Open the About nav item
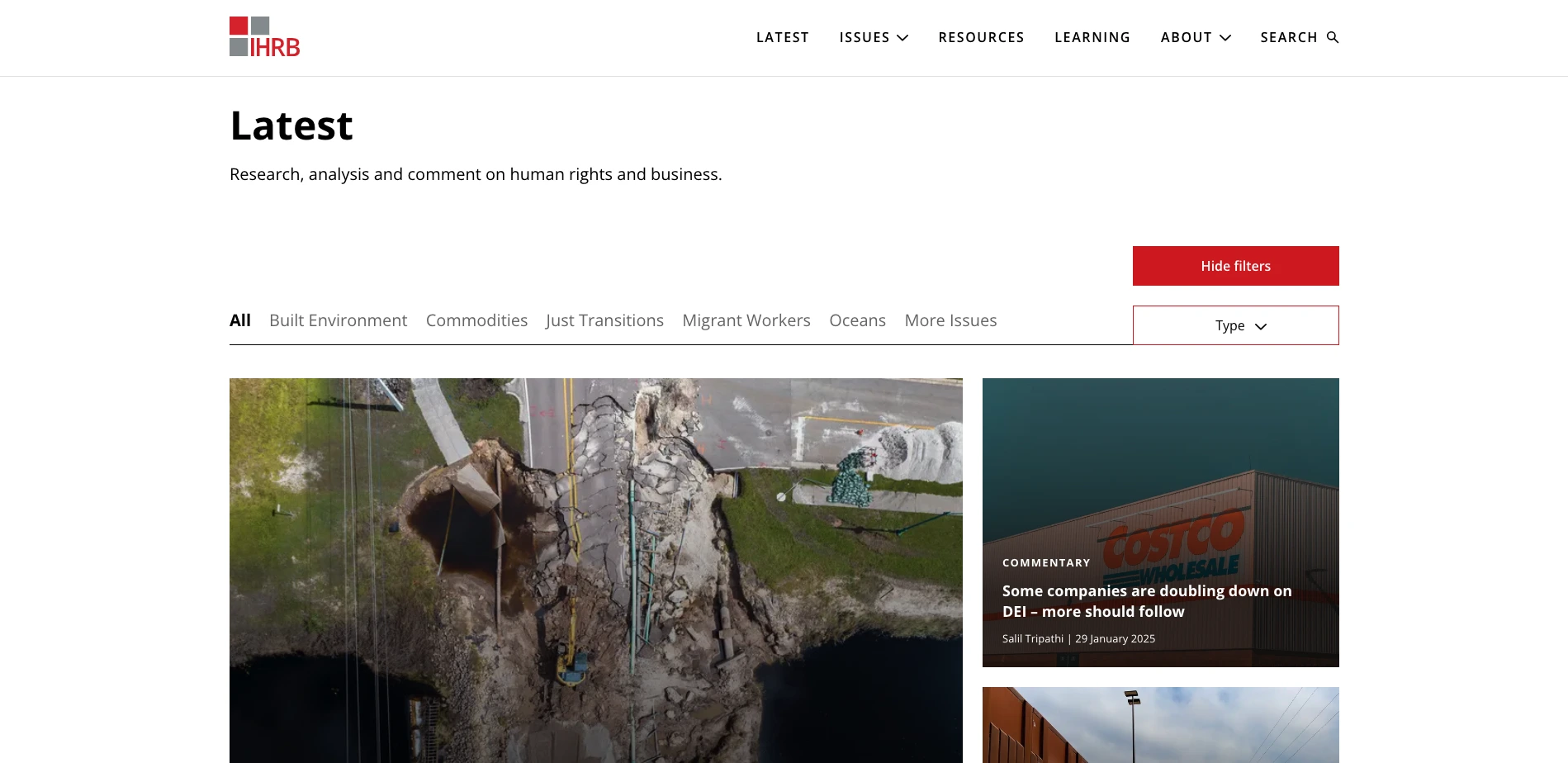 point(1186,37)
